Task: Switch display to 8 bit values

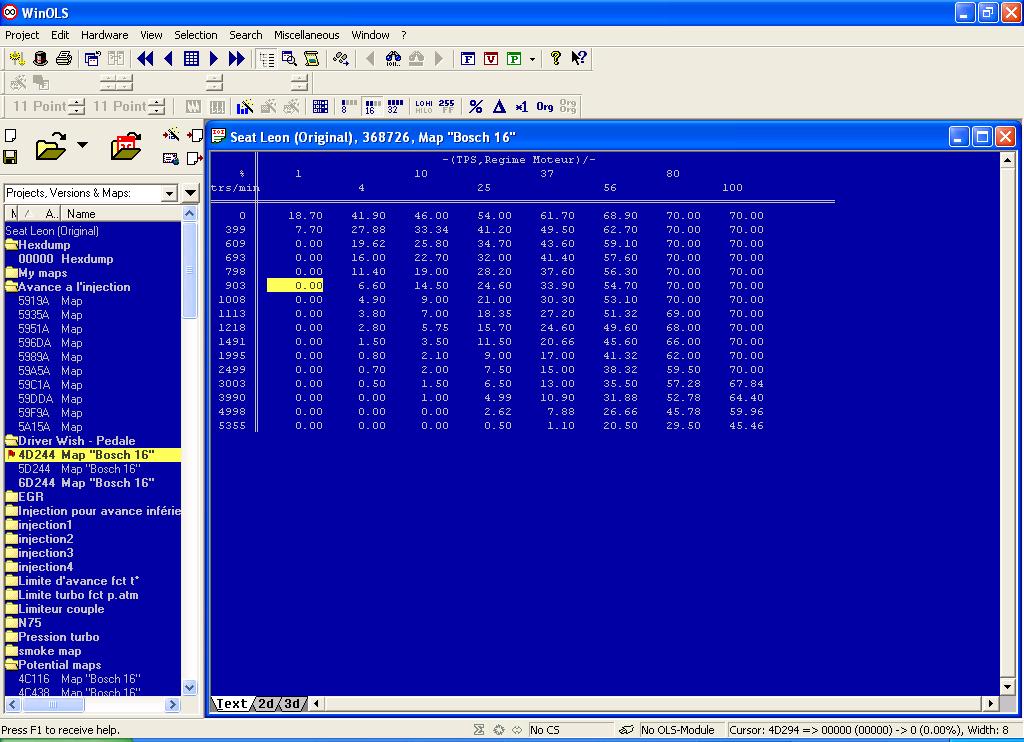Action: click(x=349, y=106)
